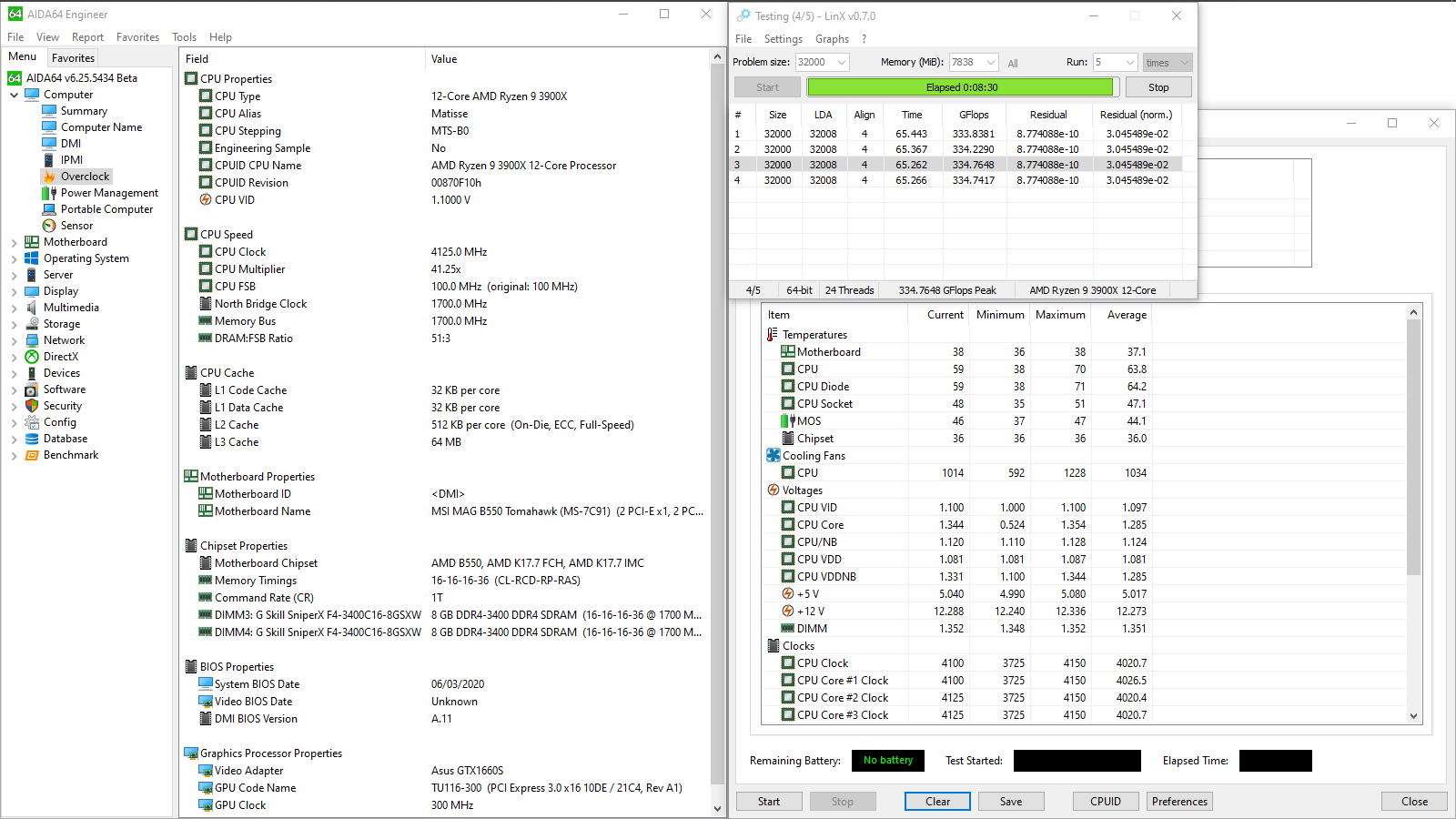Click the Power Management icon
The width and height of the screenshot is (1456, 819).
tap(49, 193)
